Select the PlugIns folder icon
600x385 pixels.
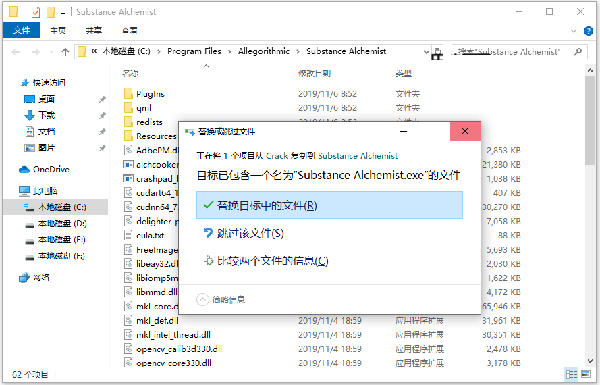(x=129, y=94)
